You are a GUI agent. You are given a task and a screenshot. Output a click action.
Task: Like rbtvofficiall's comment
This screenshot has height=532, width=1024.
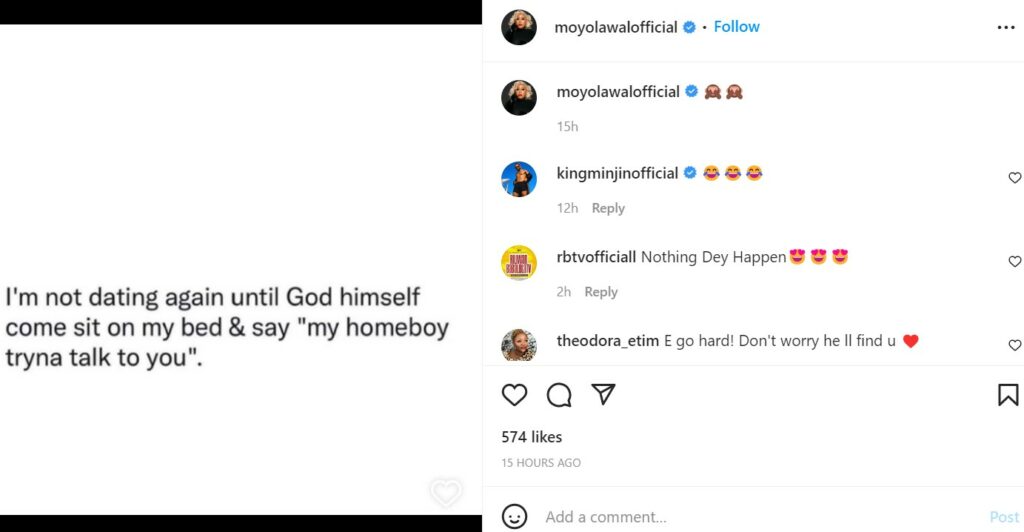pyautogui.click(x=1014, y=262)
